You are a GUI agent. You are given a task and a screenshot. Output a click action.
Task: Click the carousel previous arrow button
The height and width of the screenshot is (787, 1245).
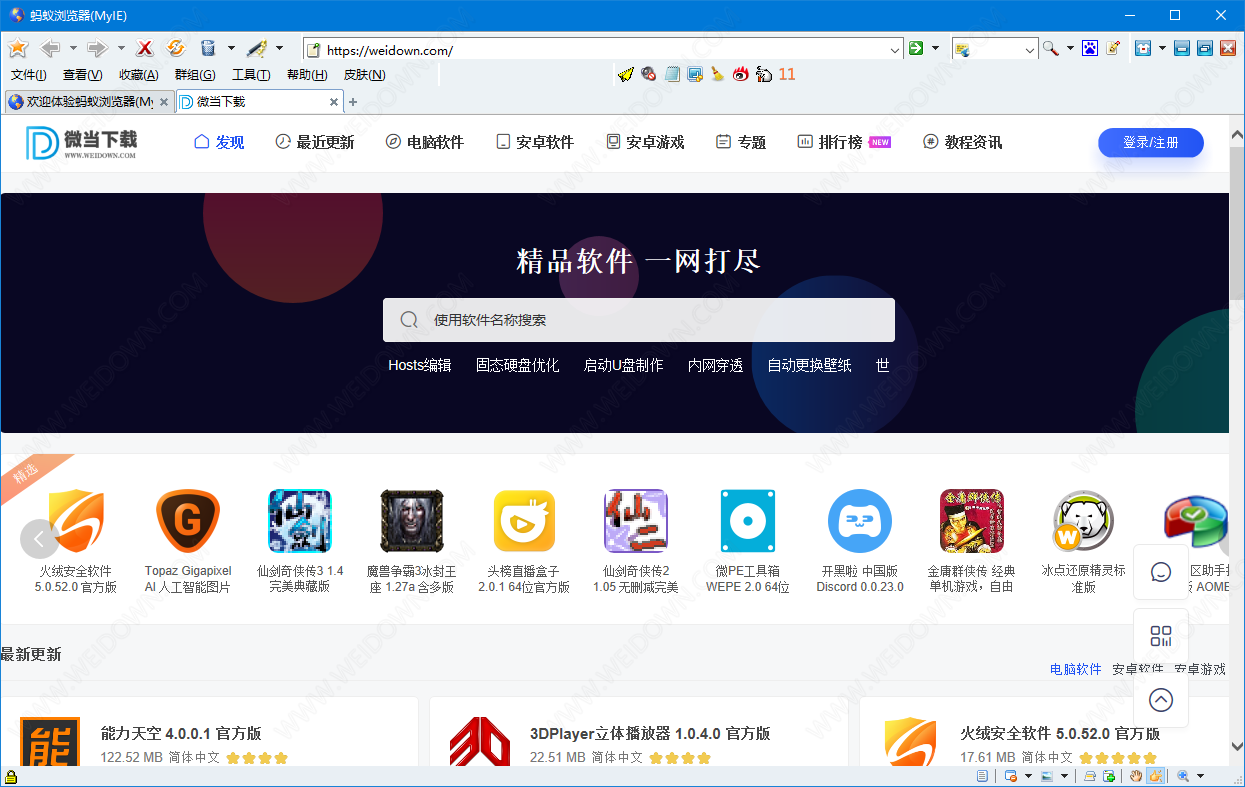[39, 539]
